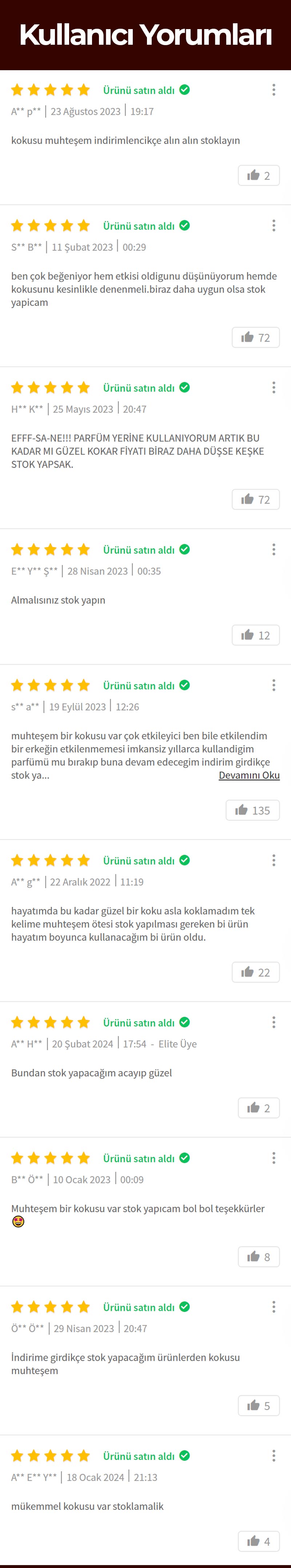This screenshot has width=291, height=1568.
Task: Expand review with 'Devamını Oku' link
Action: click(249, 775)
